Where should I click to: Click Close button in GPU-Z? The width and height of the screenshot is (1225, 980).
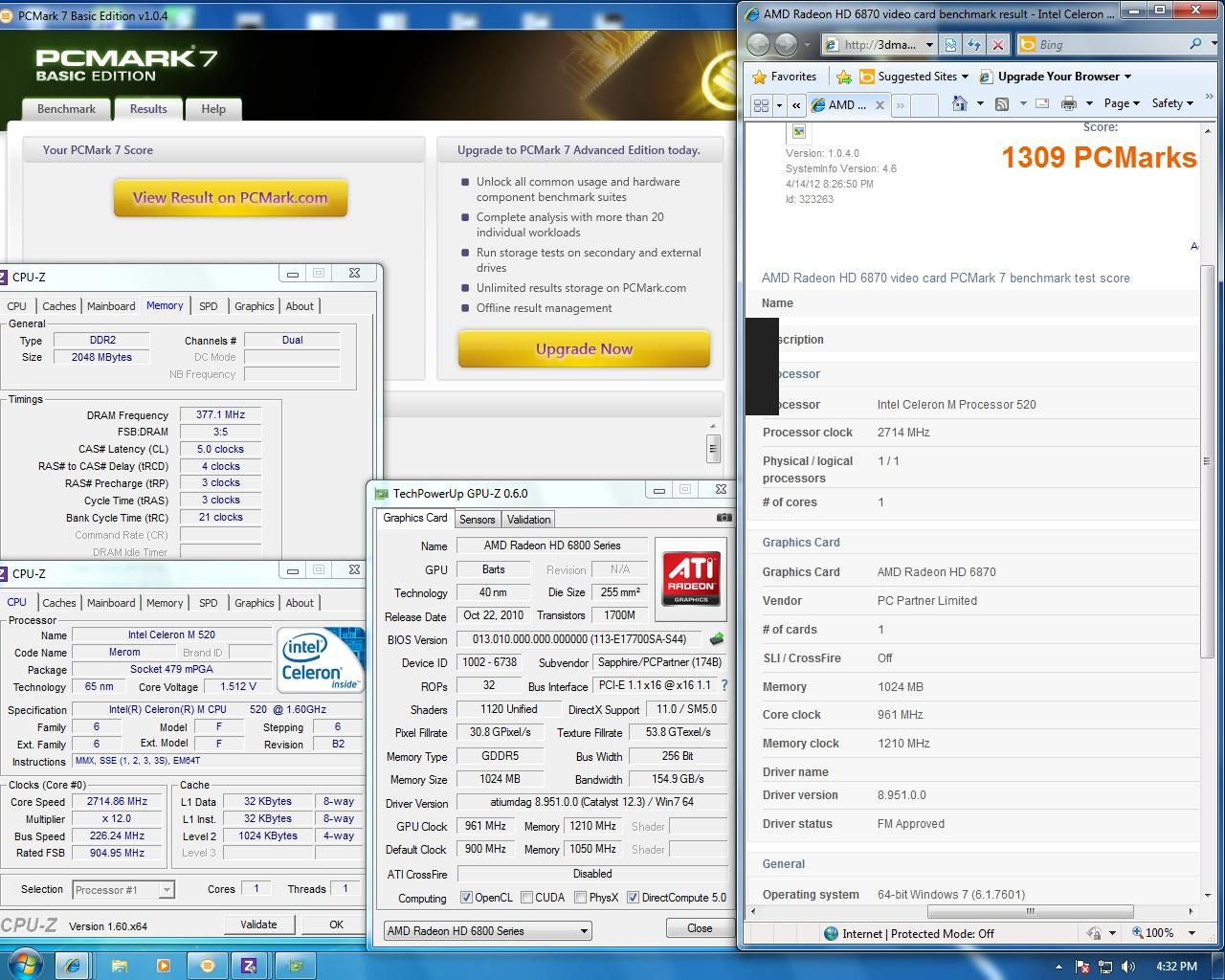click(x=700, y=928)
